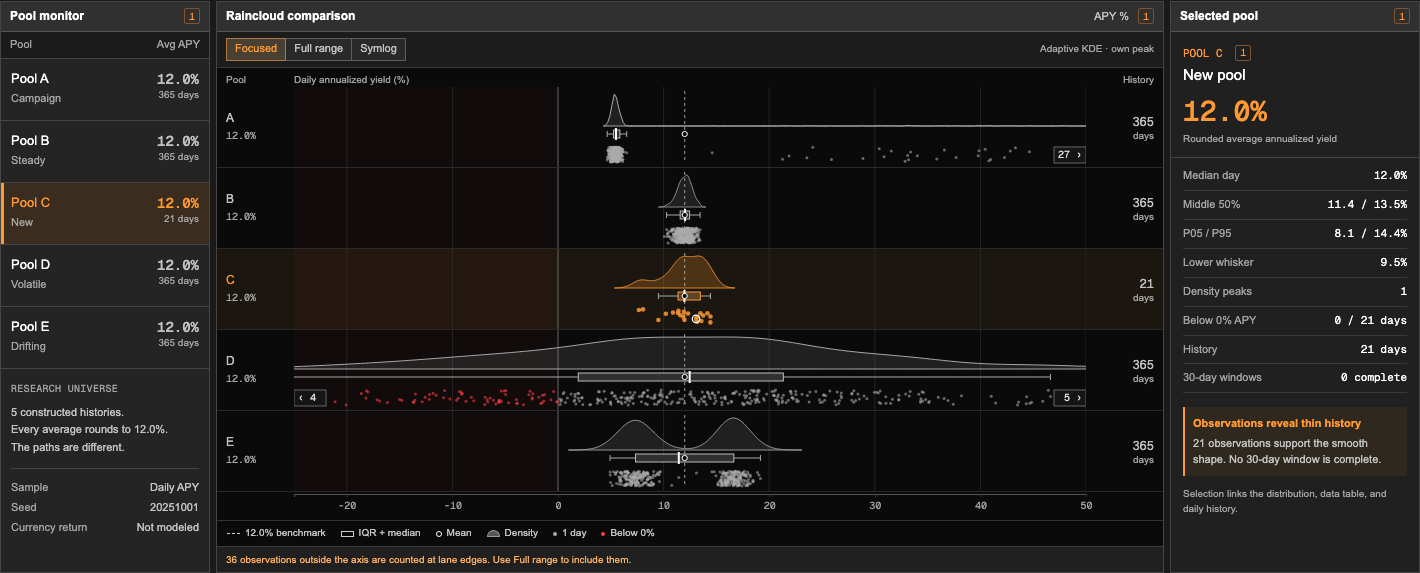Click lane A label in the raincloud chart
Screen dimensions: 1420x573
231,118
